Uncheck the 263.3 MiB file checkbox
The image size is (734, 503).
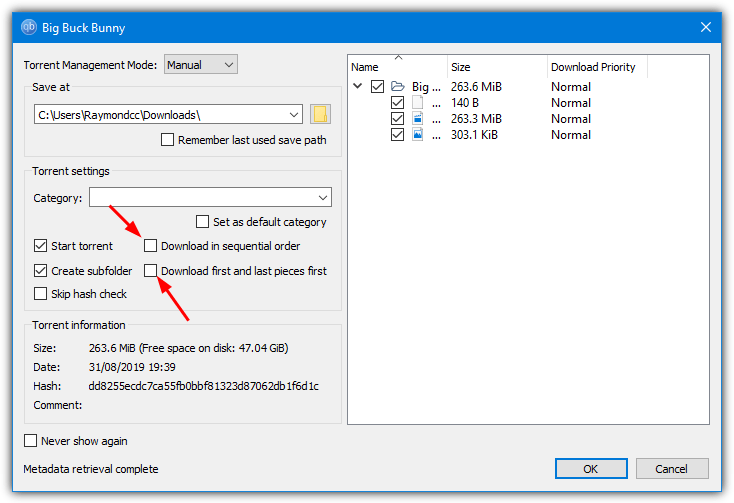coord(397,118)
